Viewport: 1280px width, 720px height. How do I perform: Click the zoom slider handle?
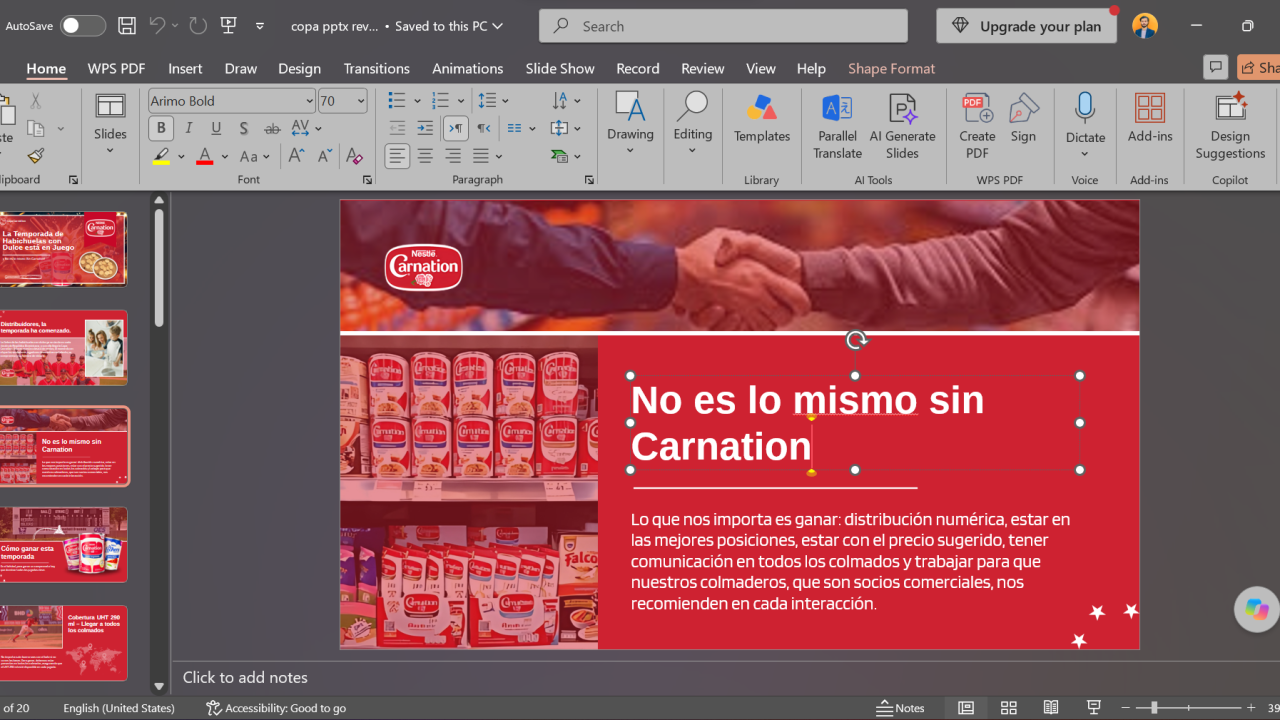pos(1154,708)
